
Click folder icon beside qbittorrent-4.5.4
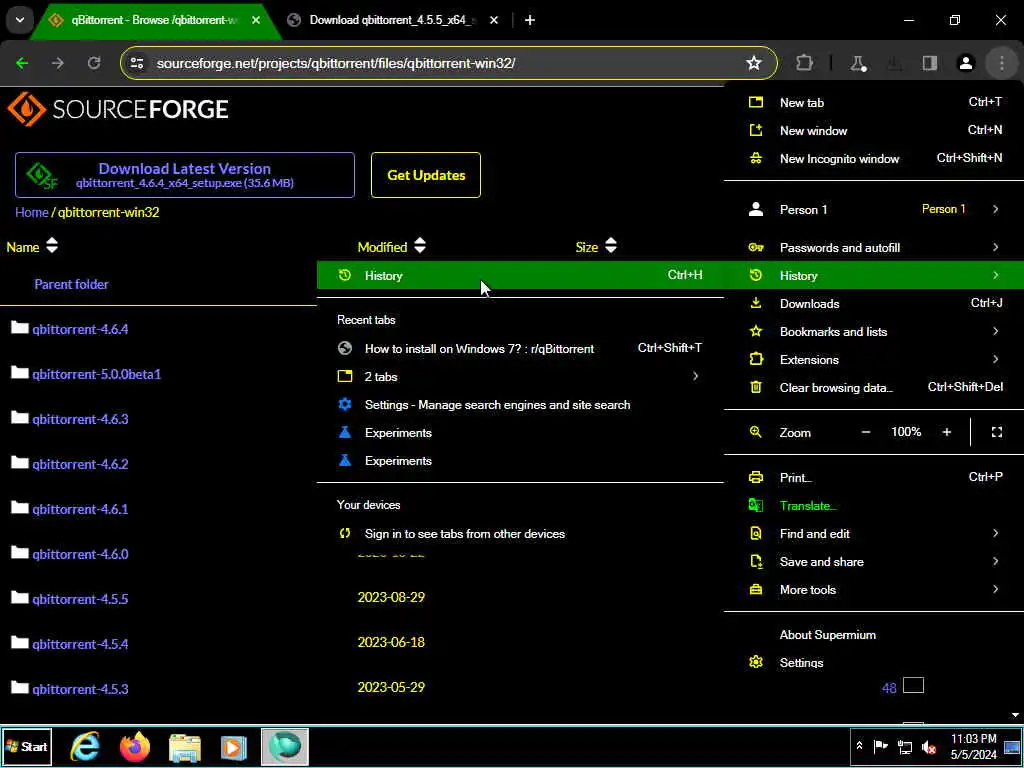(x=20, y=643)
